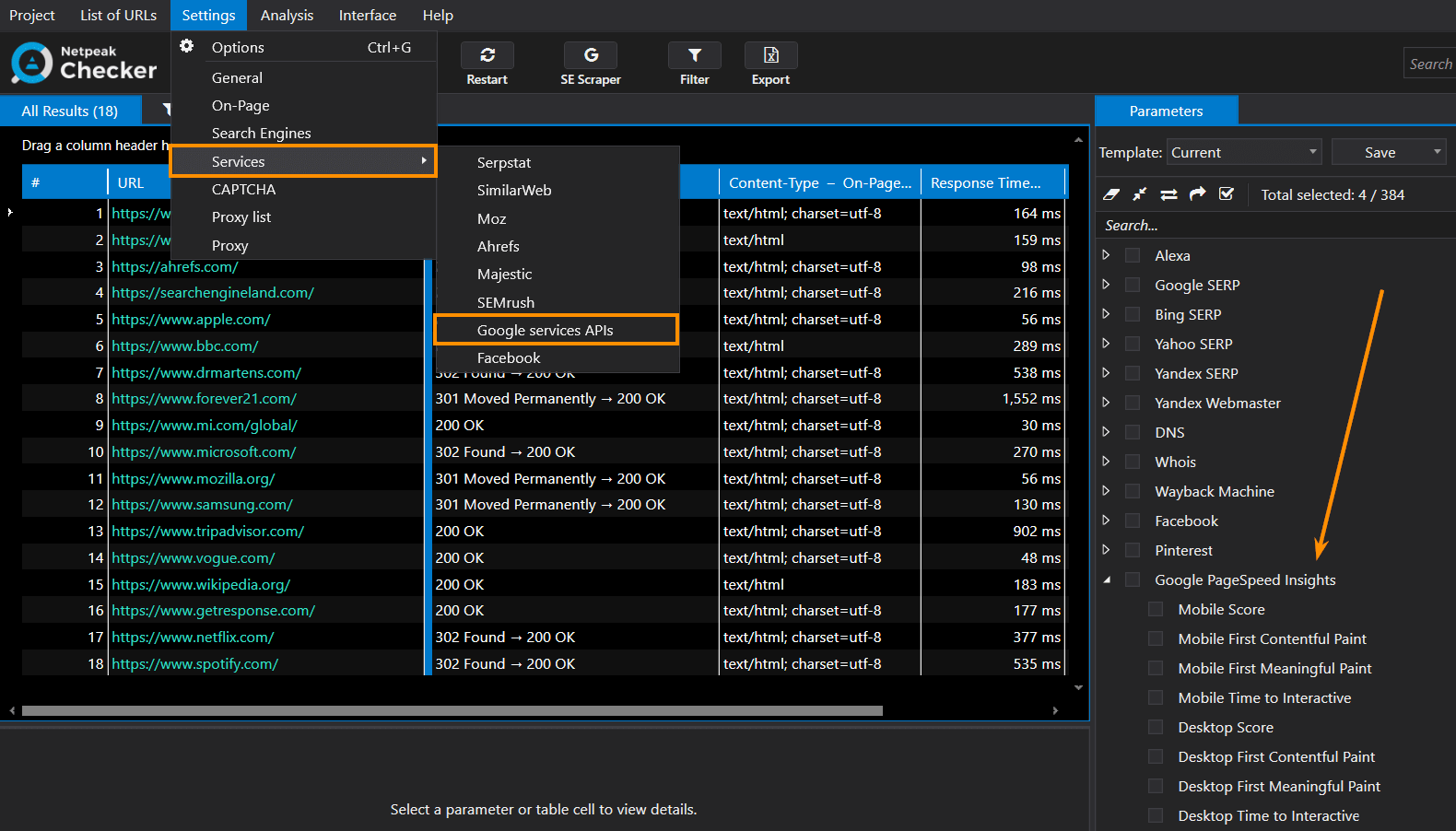This screenshot has width=1456, height=831.
Task: Open the searchengineland.com link
Action: [x=213, y=292]
